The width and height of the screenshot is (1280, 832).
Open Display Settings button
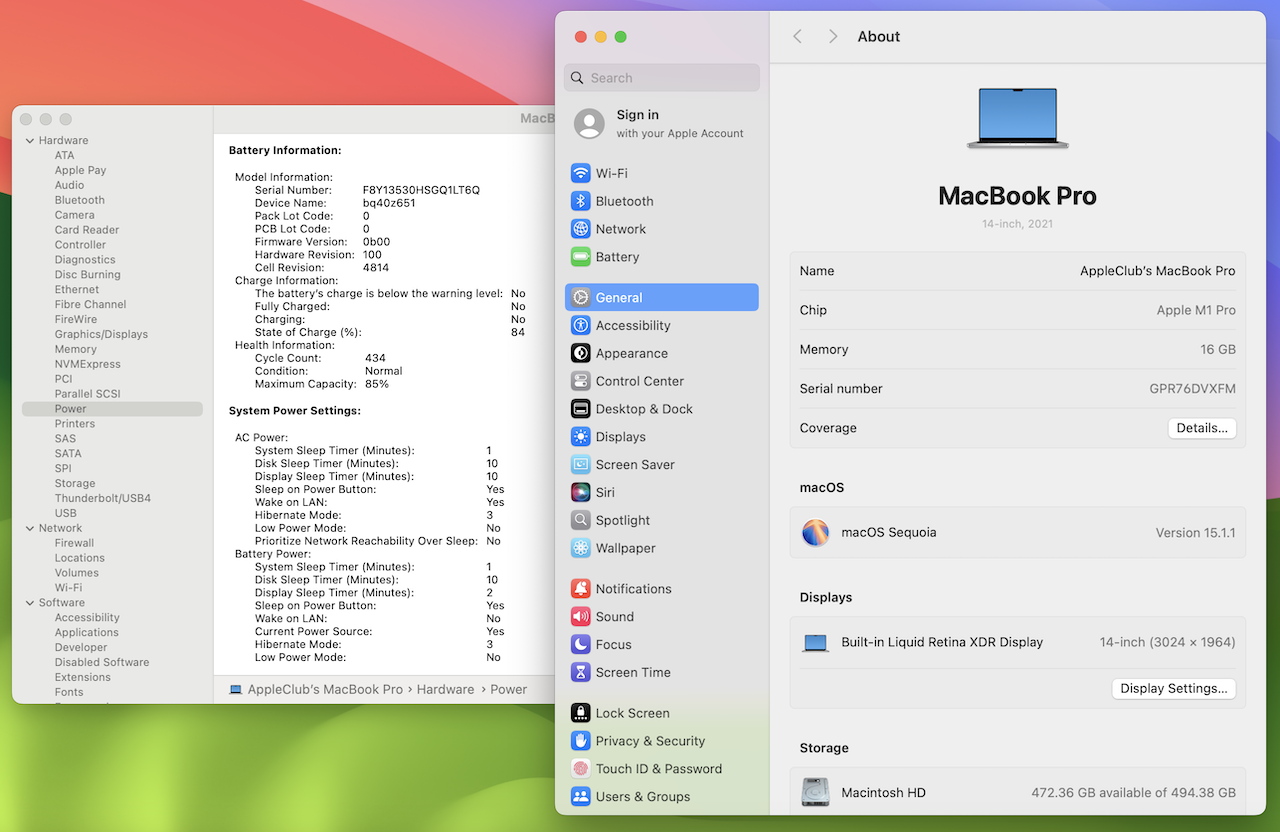1174,689
